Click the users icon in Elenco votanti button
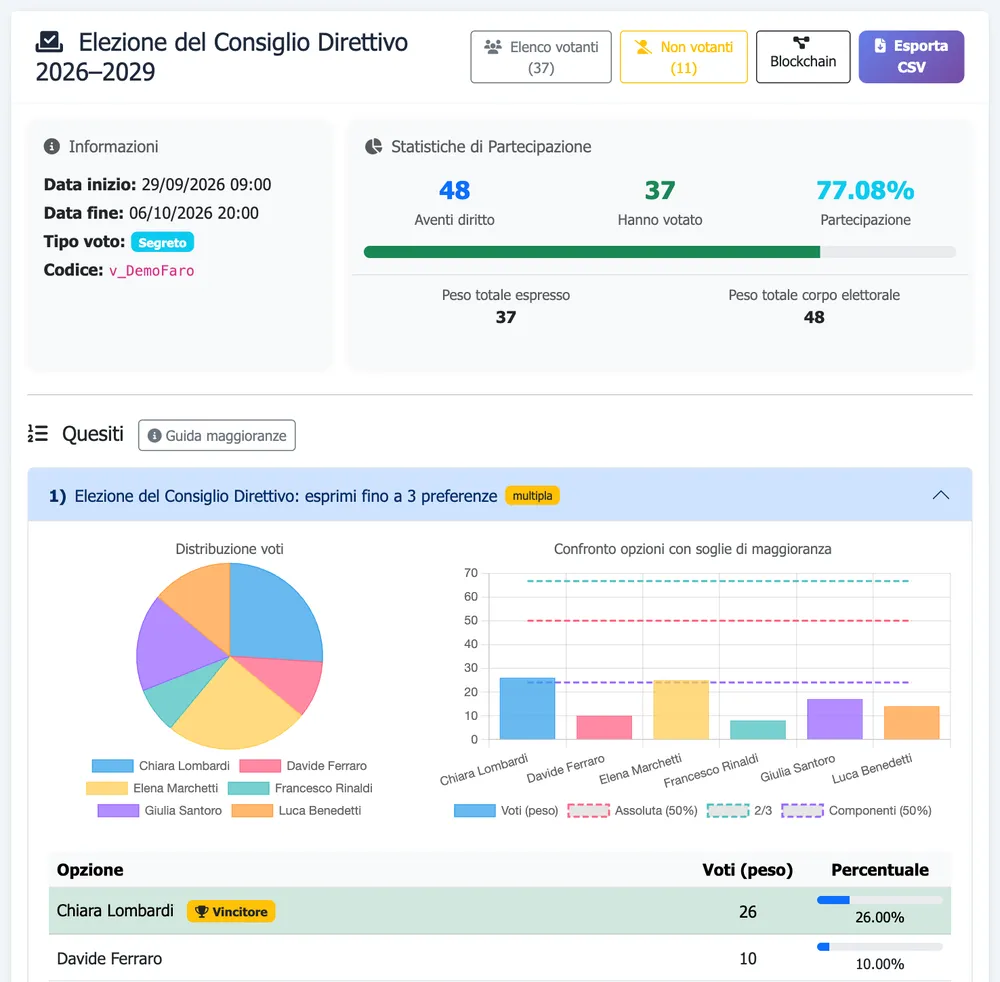 point(492,47)
